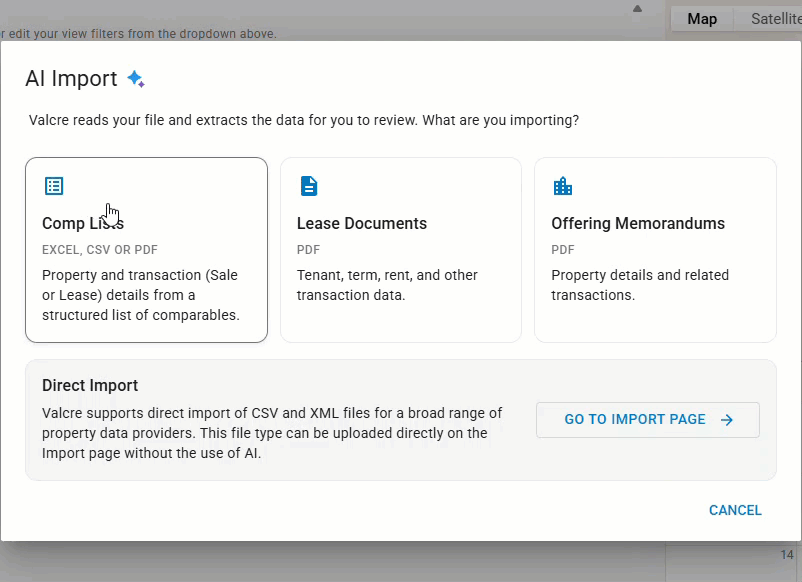Image resolution: width=802 pixels, height=582 pixels.
Task: Click the Offering Memorandums building icon
Action: 563,186
